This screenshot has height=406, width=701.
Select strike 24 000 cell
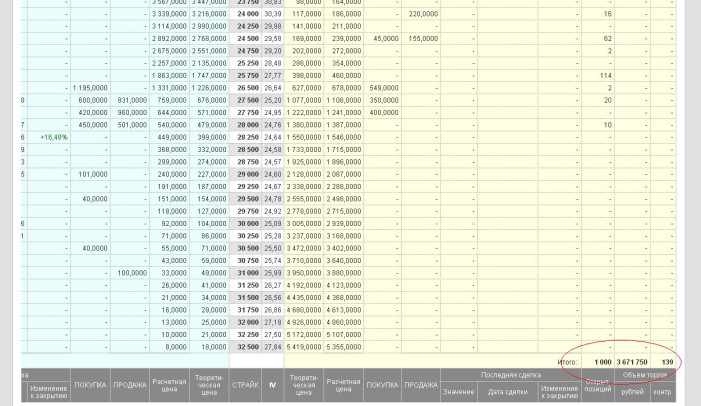tap(245, 14)
